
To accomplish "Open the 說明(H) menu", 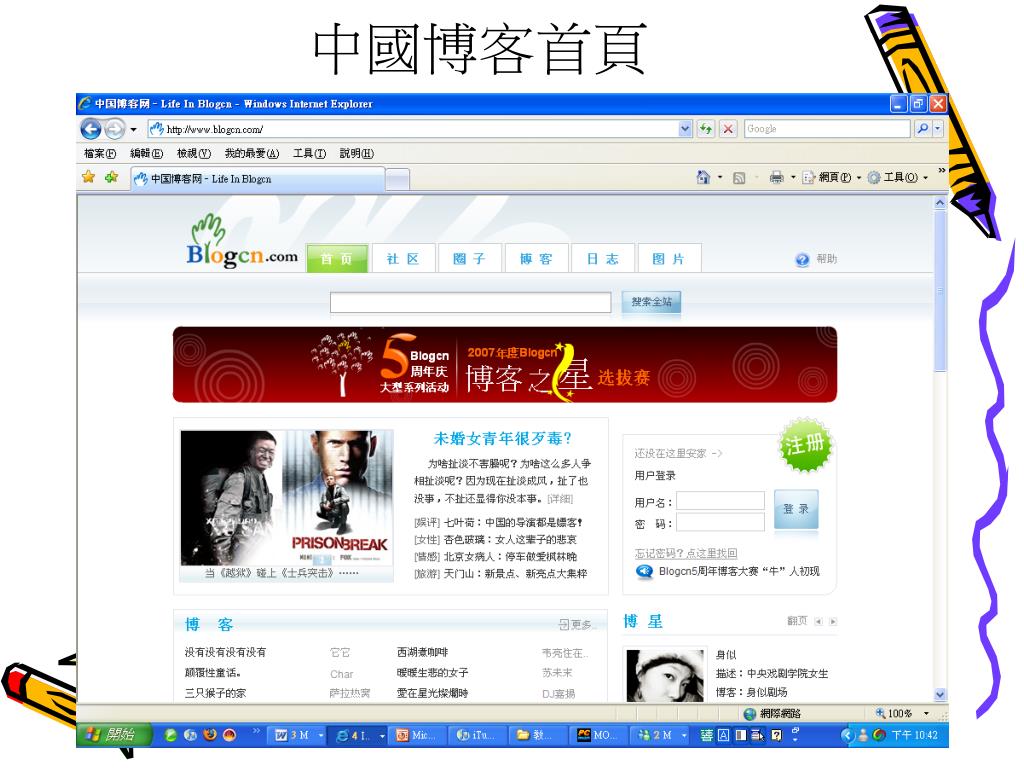I will pos(357,153).
